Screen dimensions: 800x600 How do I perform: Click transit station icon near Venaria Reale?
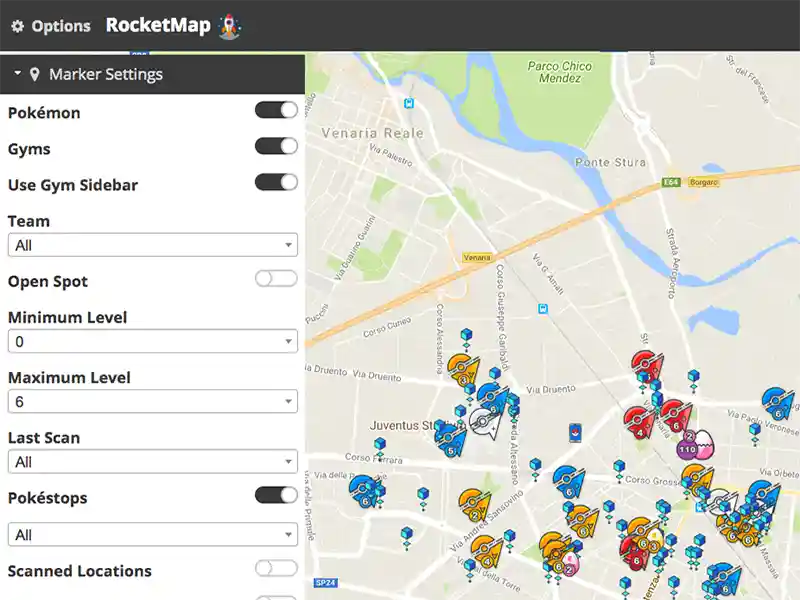pyautogui.click(x=409, y=104)
